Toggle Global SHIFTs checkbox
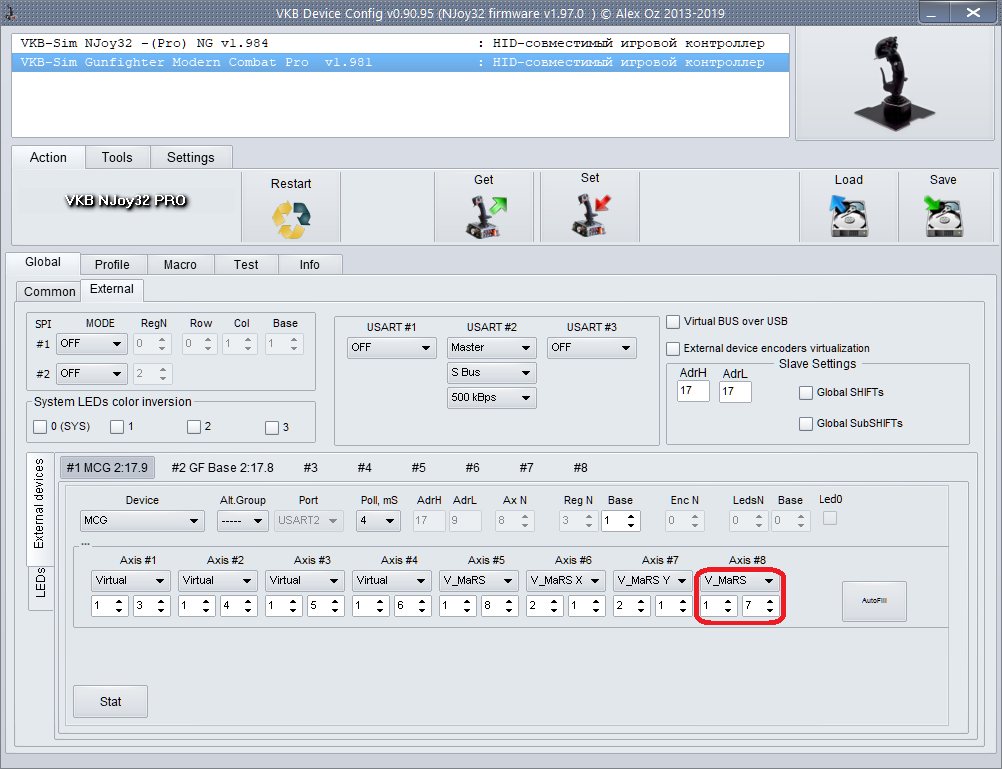Viewport: 1002px width, 769px height. pyautogui.click(x=806, y=393)
